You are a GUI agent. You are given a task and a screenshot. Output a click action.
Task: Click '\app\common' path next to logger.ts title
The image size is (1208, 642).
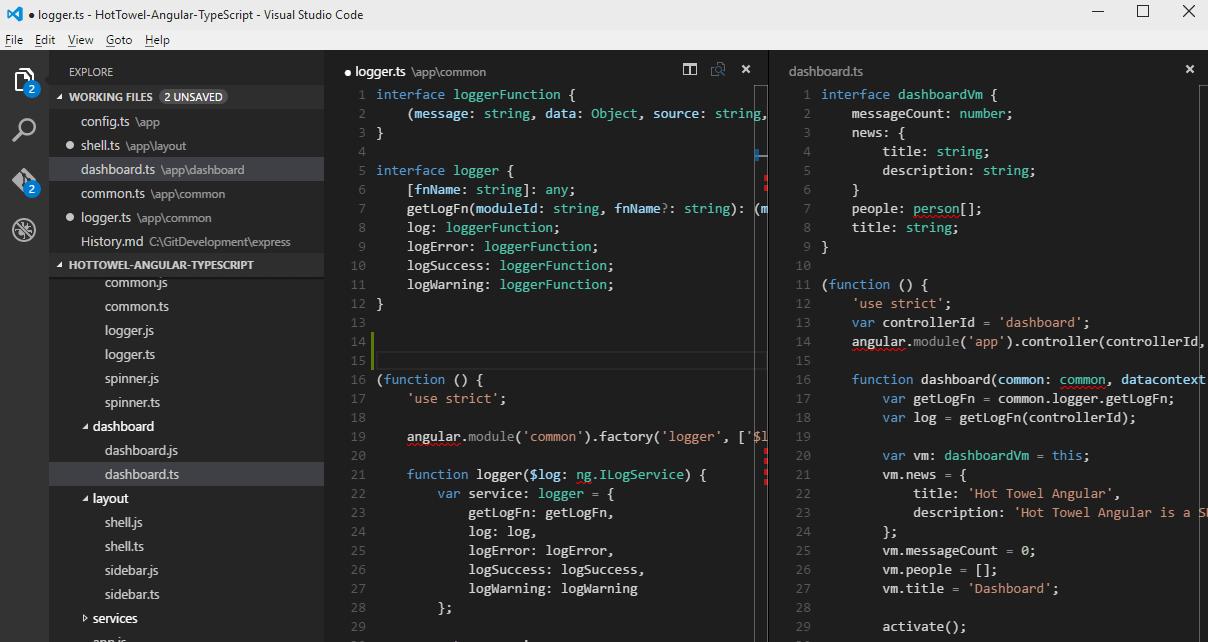[x=448, y=72]
